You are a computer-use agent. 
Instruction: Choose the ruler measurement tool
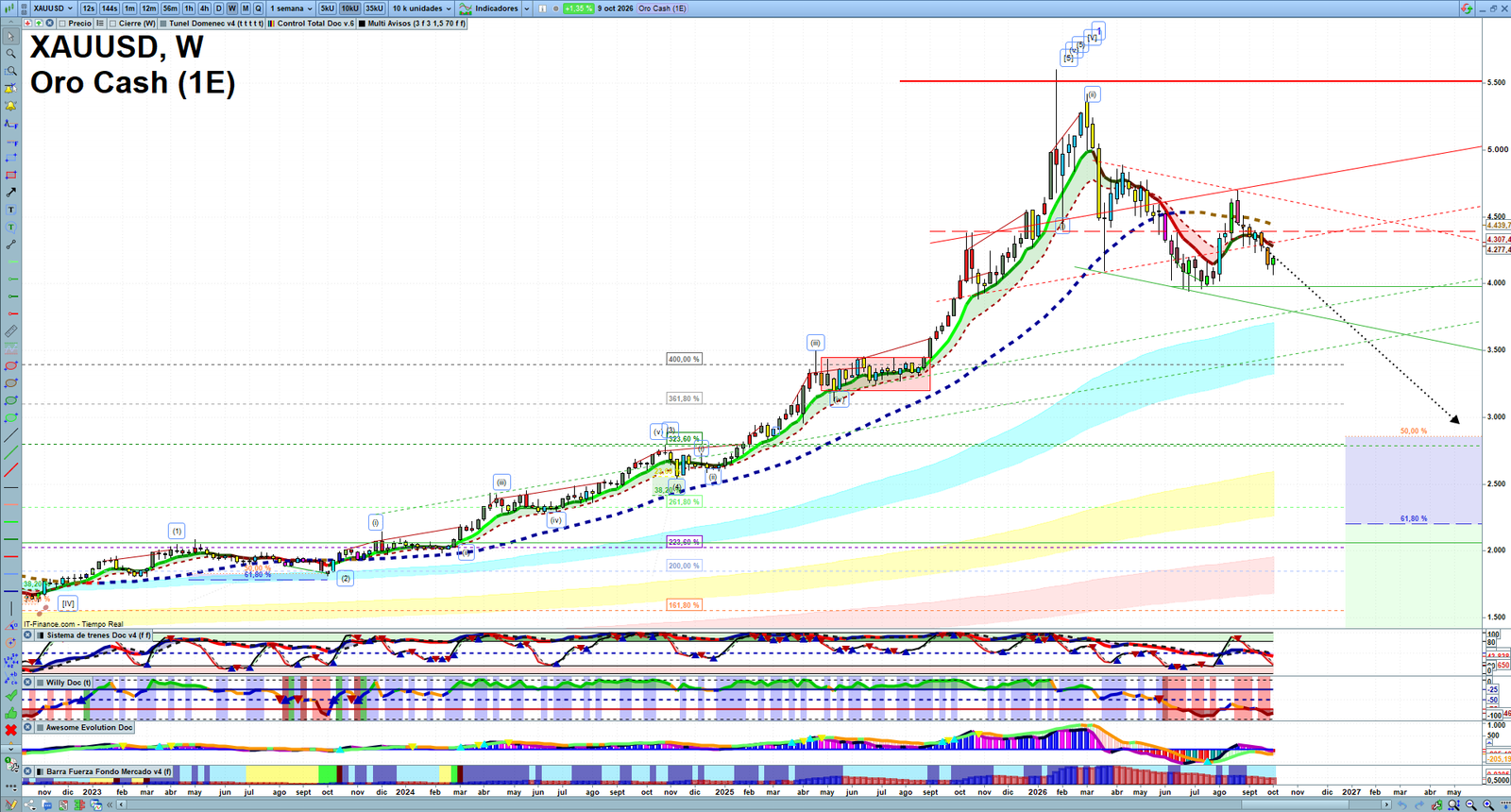pos(10,331)
